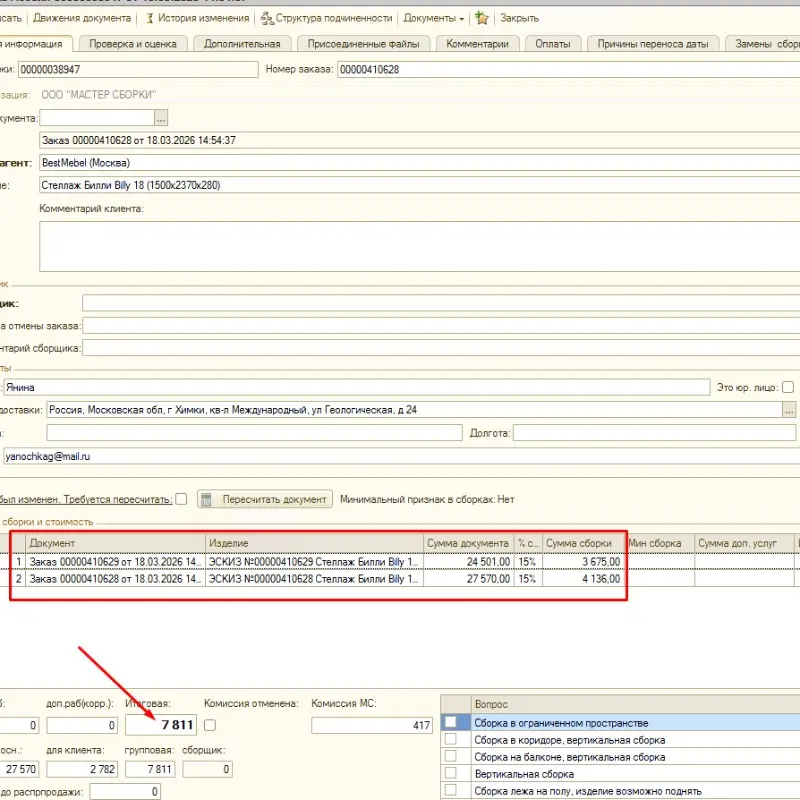
Task: Enable the 'Требуется пересчитать' checkbox
Action: click(x=181, y=499)
